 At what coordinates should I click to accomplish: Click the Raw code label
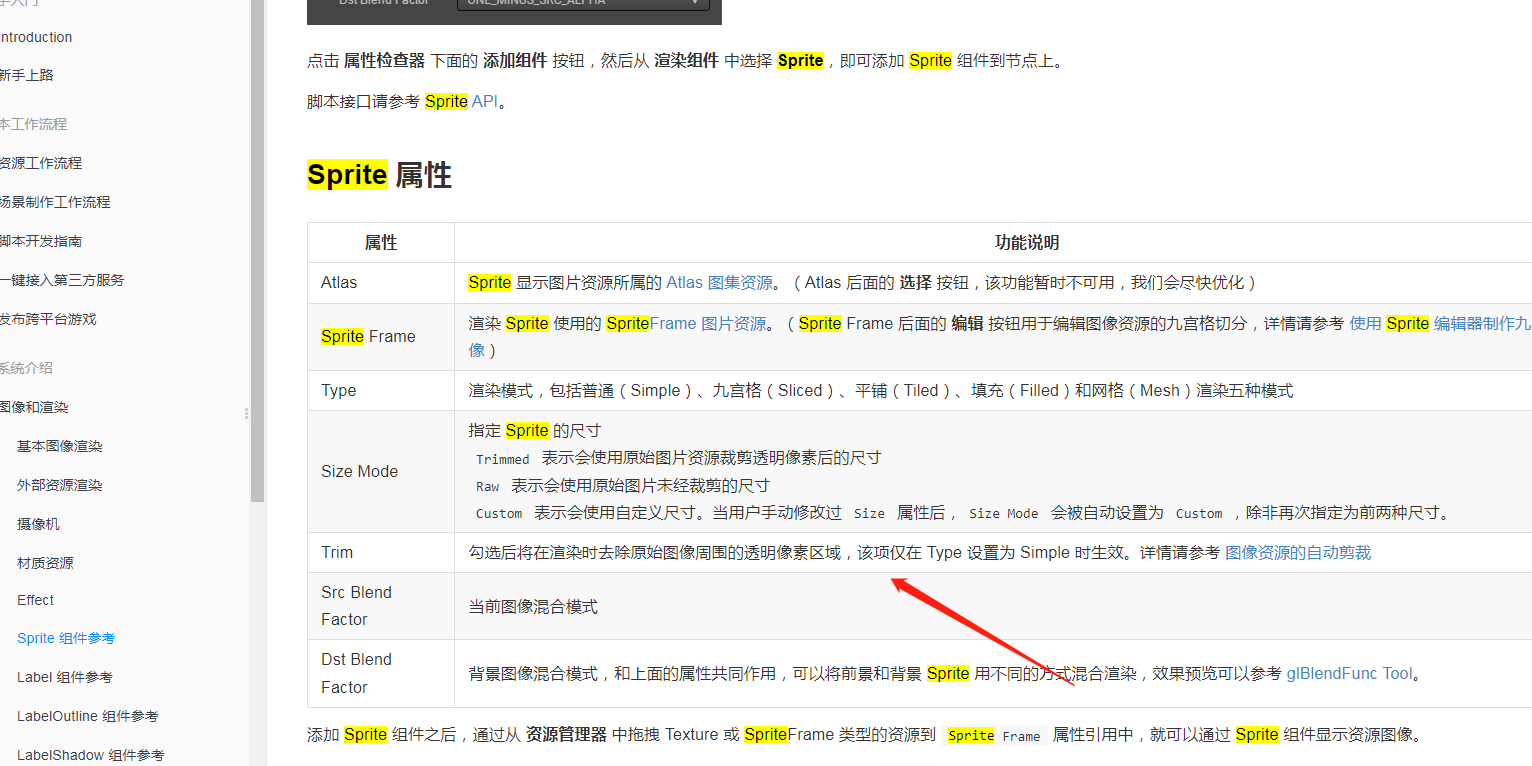[x=488, y=486]
